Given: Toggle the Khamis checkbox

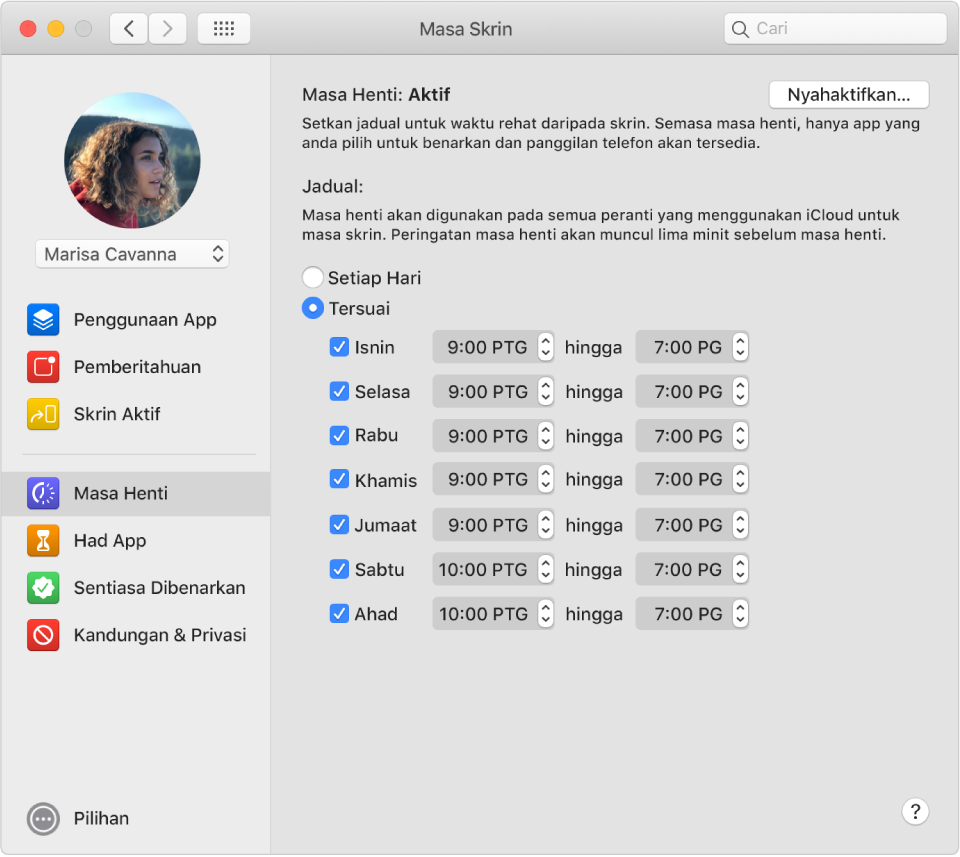Looking at the screenshot, I should (339, 479).
